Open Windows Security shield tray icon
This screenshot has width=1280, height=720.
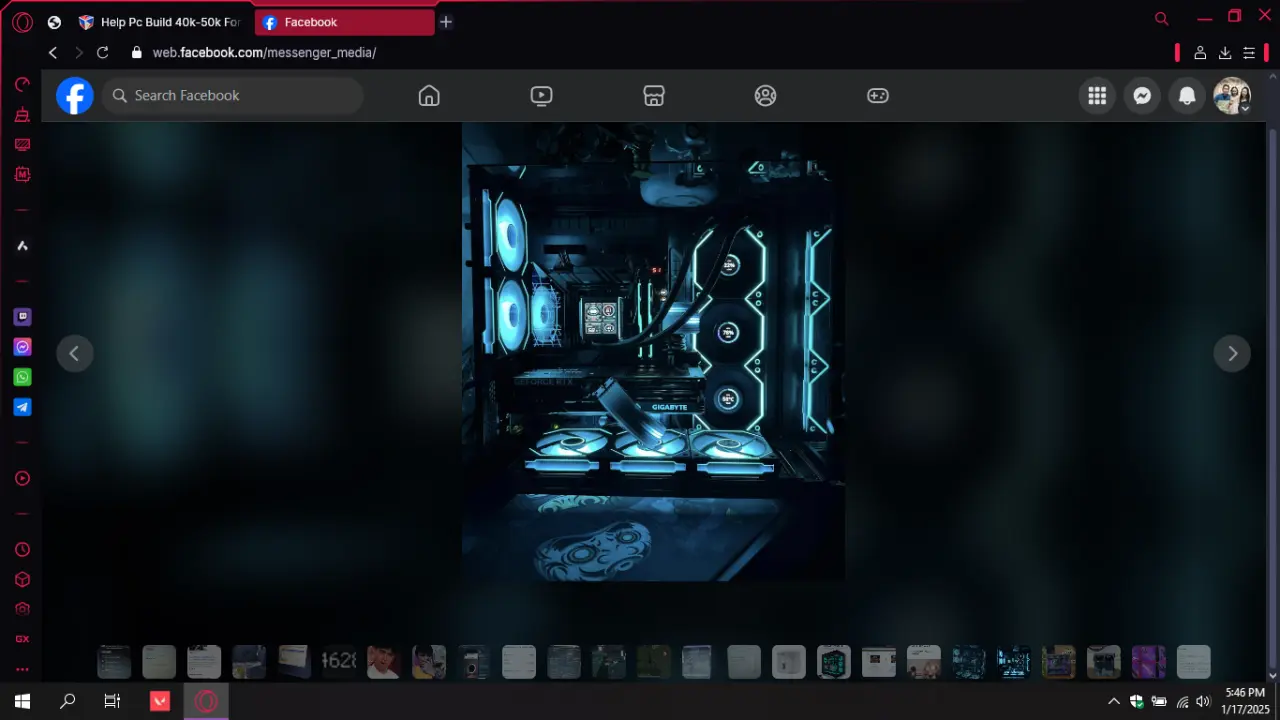pos(1137,701)
